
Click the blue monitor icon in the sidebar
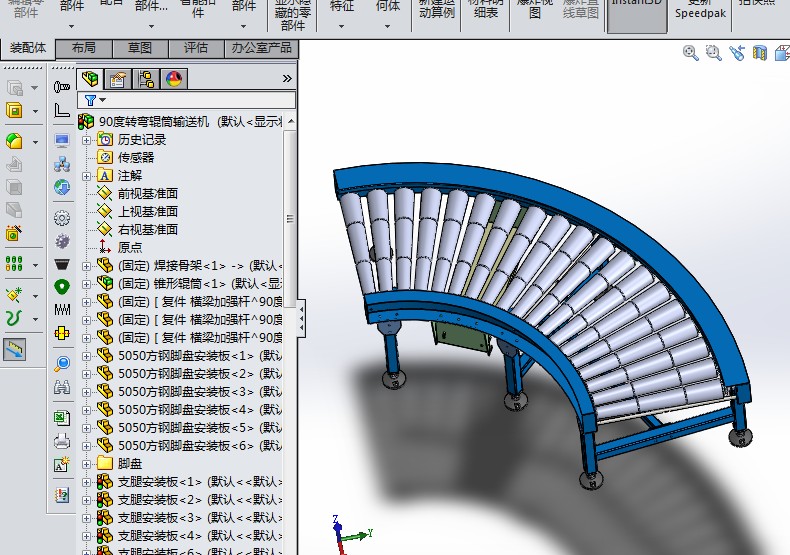click(x=62, y=141)
